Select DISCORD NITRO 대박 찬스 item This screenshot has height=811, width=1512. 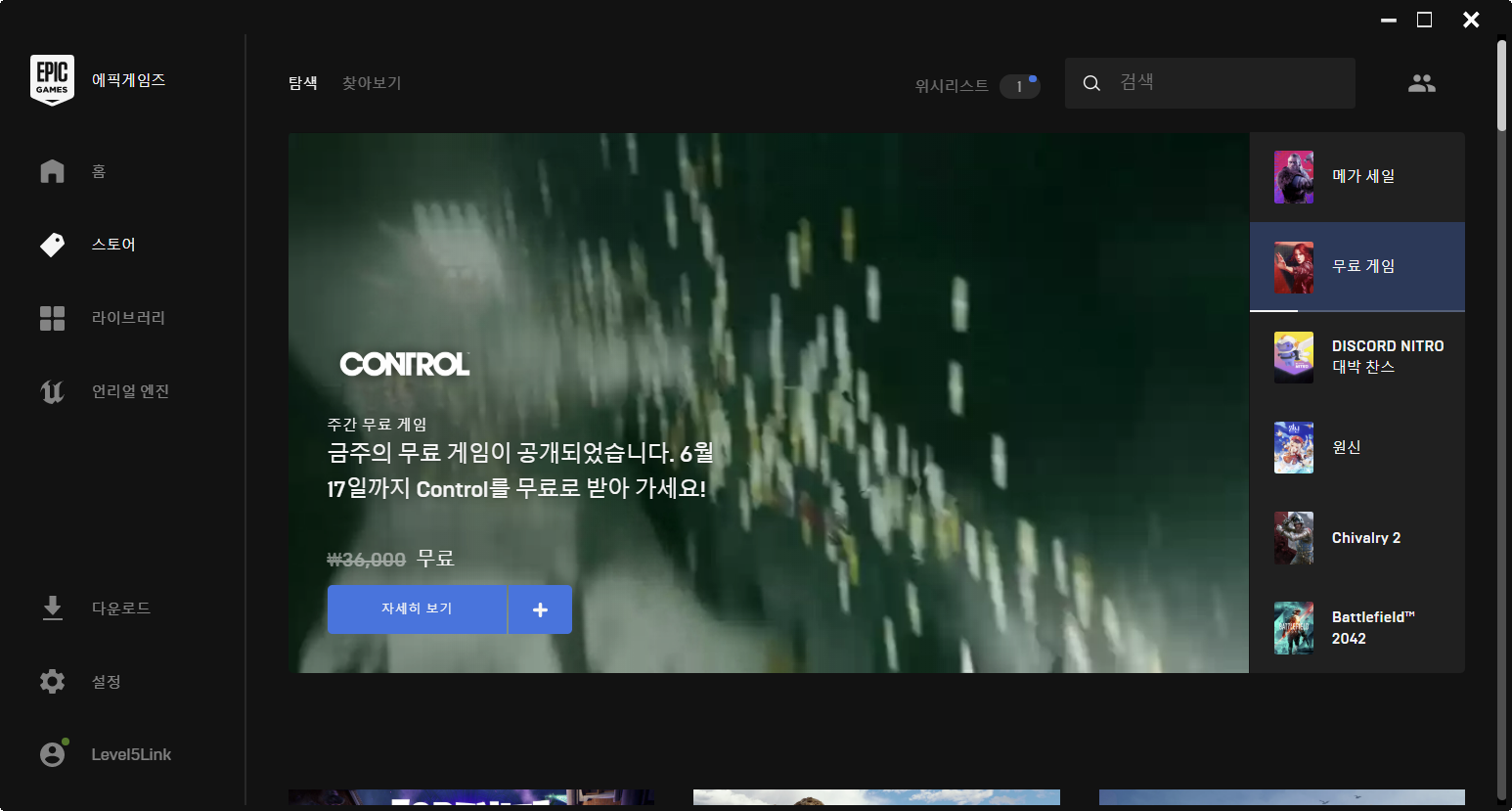tap(1357, 357)
